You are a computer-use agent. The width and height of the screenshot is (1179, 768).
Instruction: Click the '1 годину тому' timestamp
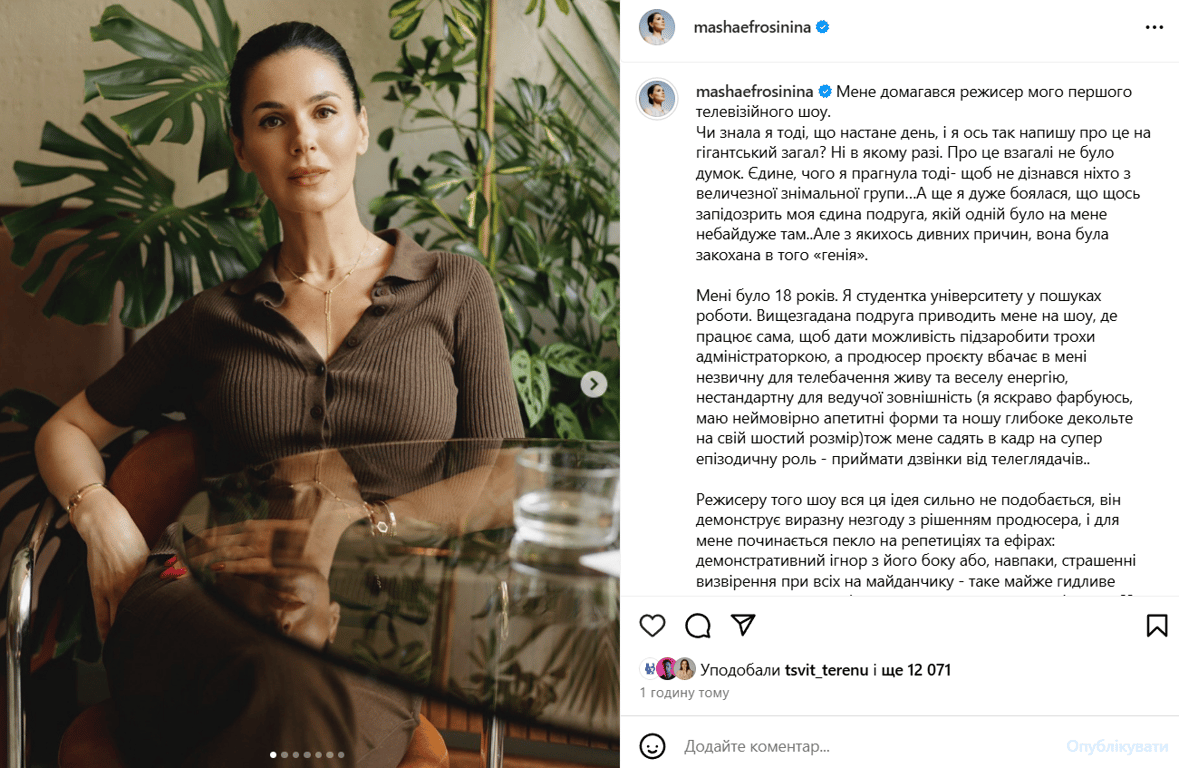(684, 693)
